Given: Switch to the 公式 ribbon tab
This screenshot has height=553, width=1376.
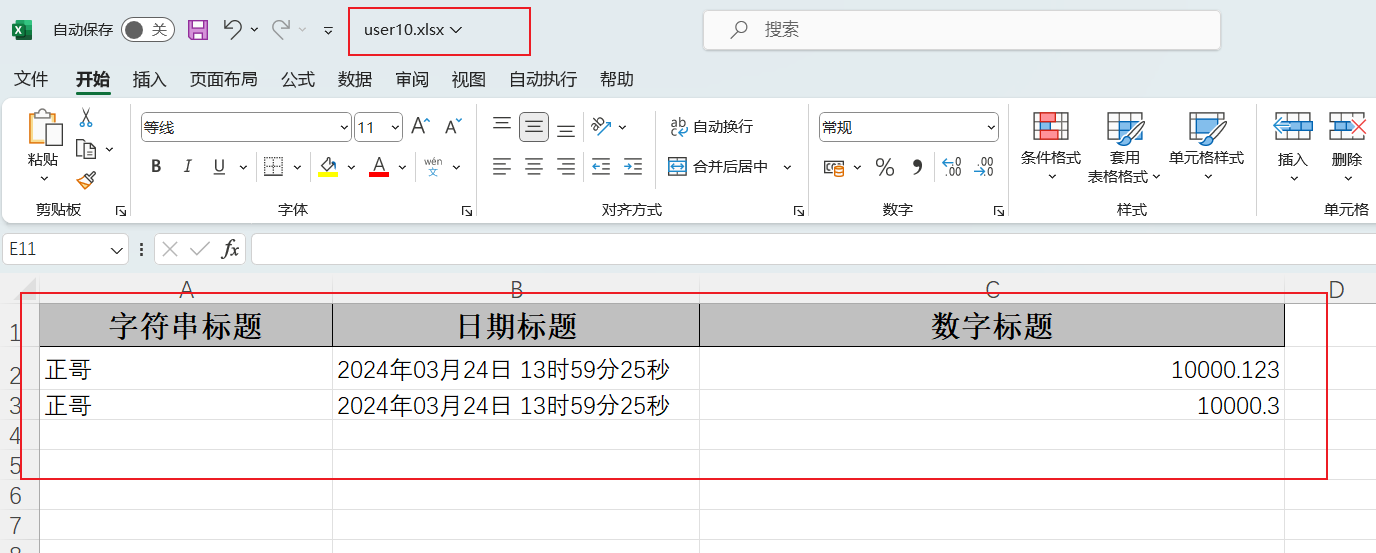Looking at the screenshot, I should pos(298,80).
